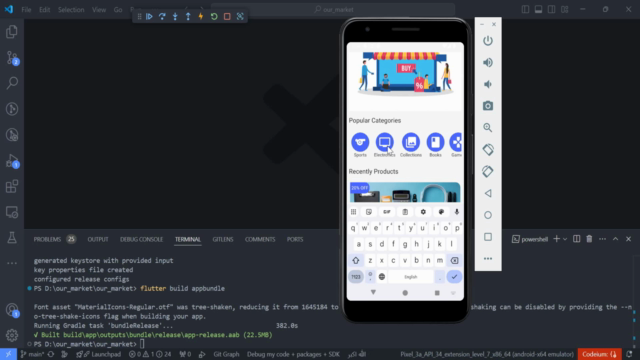Switch to the Debug Console tab
The width and height of the screenshot is (640, 360).
(x=141, y=239)
